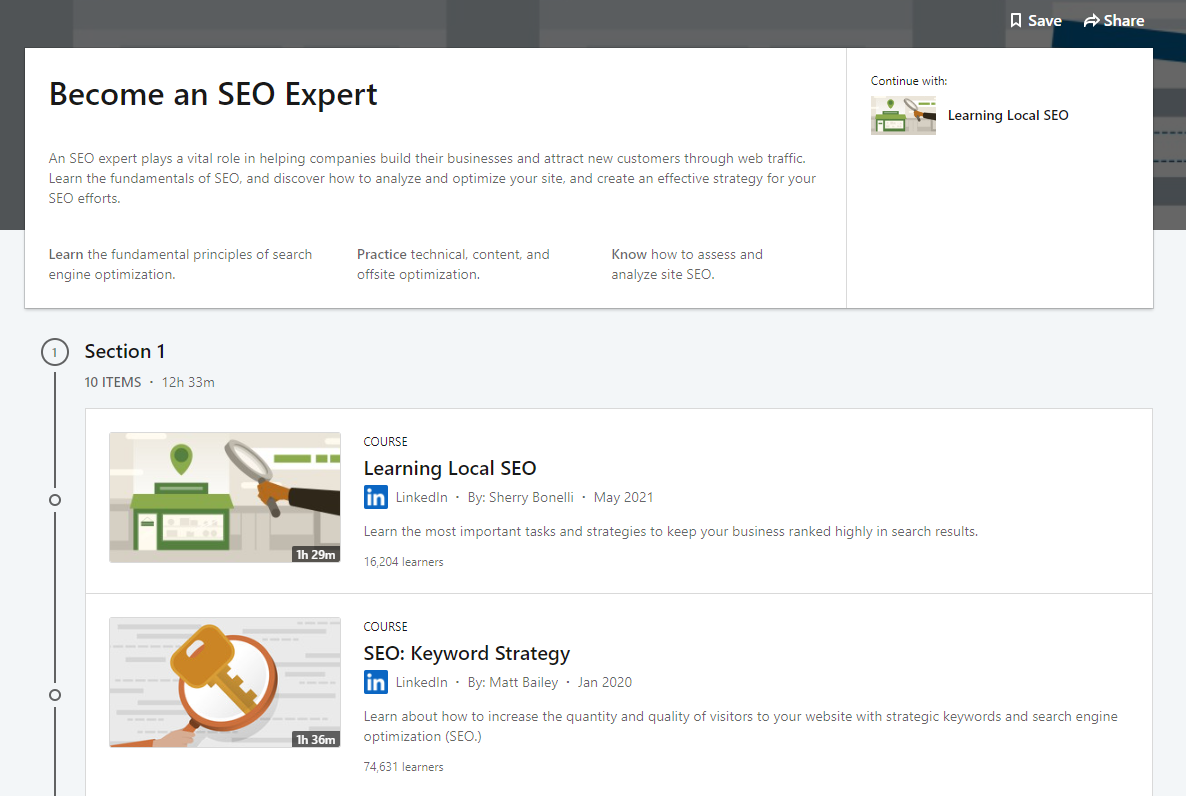Open the SEO: Keyword Strategy course title
The width and height of the screenshot is (1186, 796).
pyautogui.click(x=467, y=653)
